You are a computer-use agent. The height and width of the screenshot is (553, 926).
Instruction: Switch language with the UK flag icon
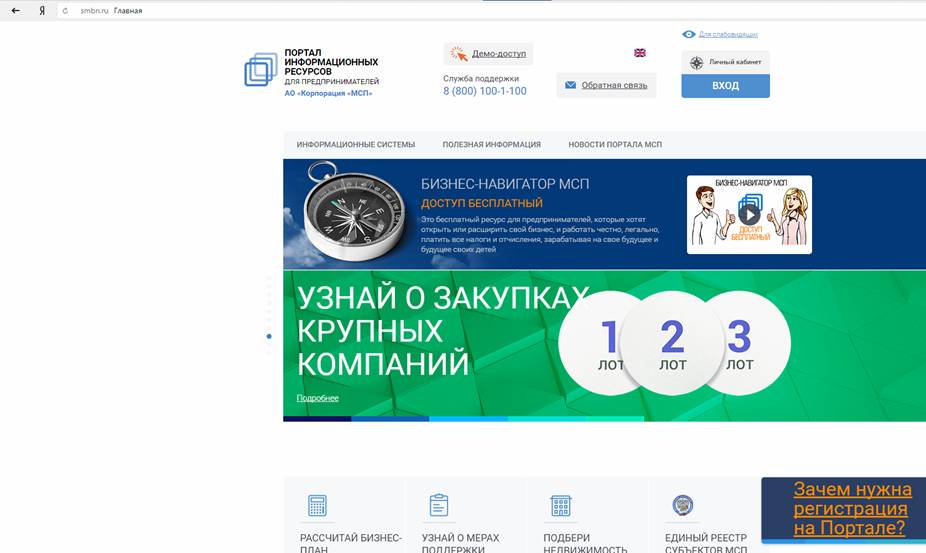[640, 53]
